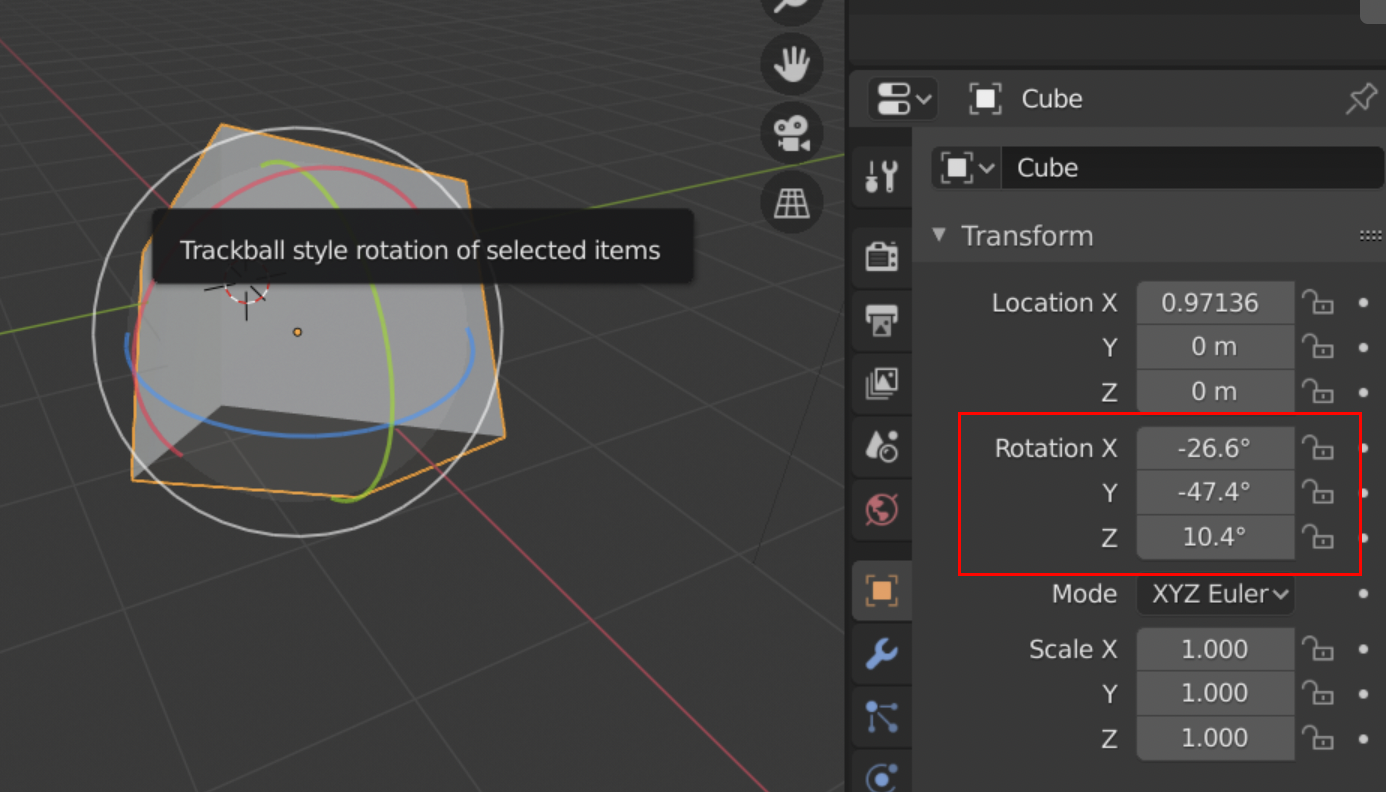Click animate dot for Location Y
The height and width of the screenshot is (792, 1386).
[x=1363, y=346]
